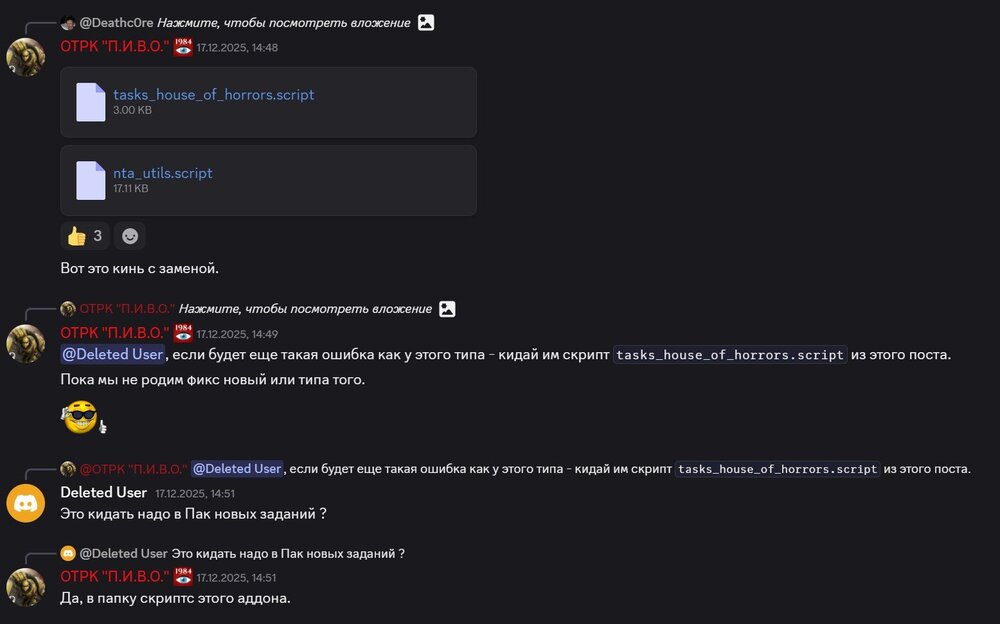Click the @Deleted User mention in quoted reply

coord(237,469)
